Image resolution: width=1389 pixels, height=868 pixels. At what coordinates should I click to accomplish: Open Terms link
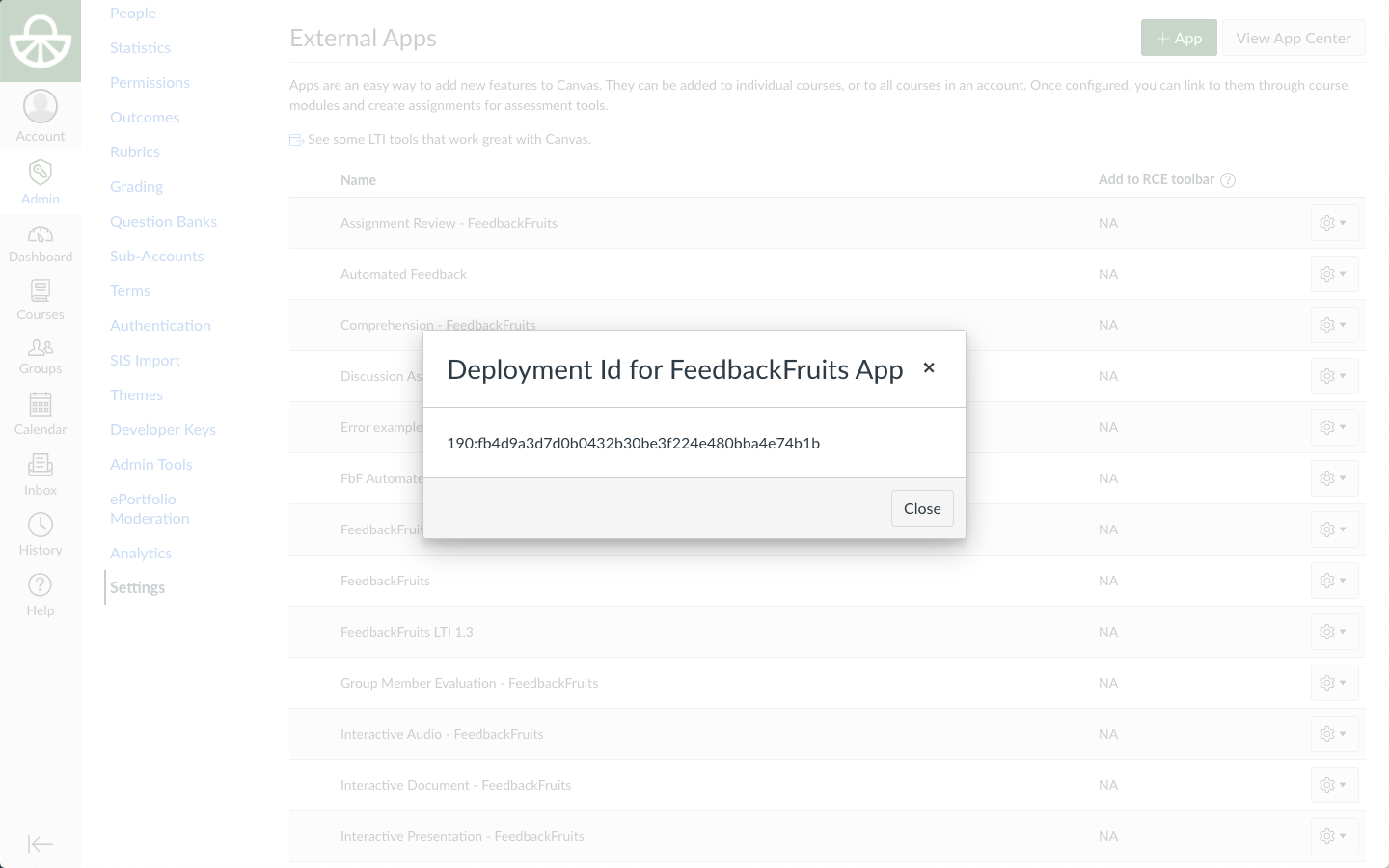130,291
